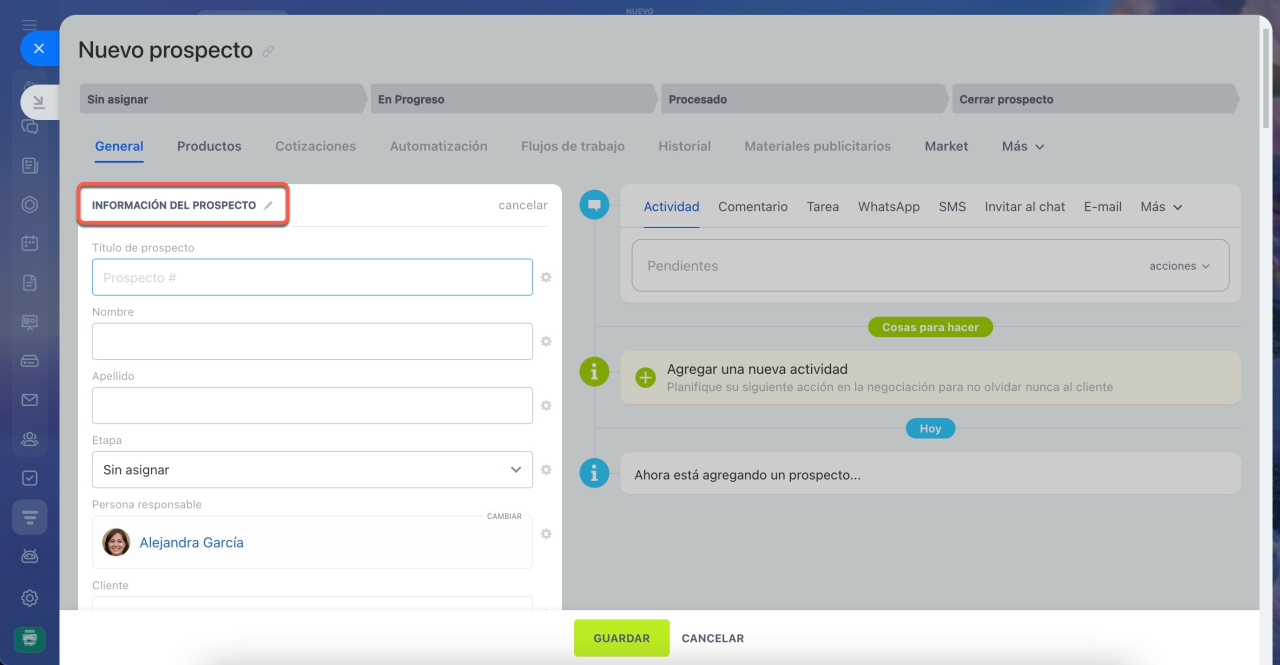Viewport: 1280px width, 665px height.
Task: Click the Título de prospecto input field
Action: point(312,277)
